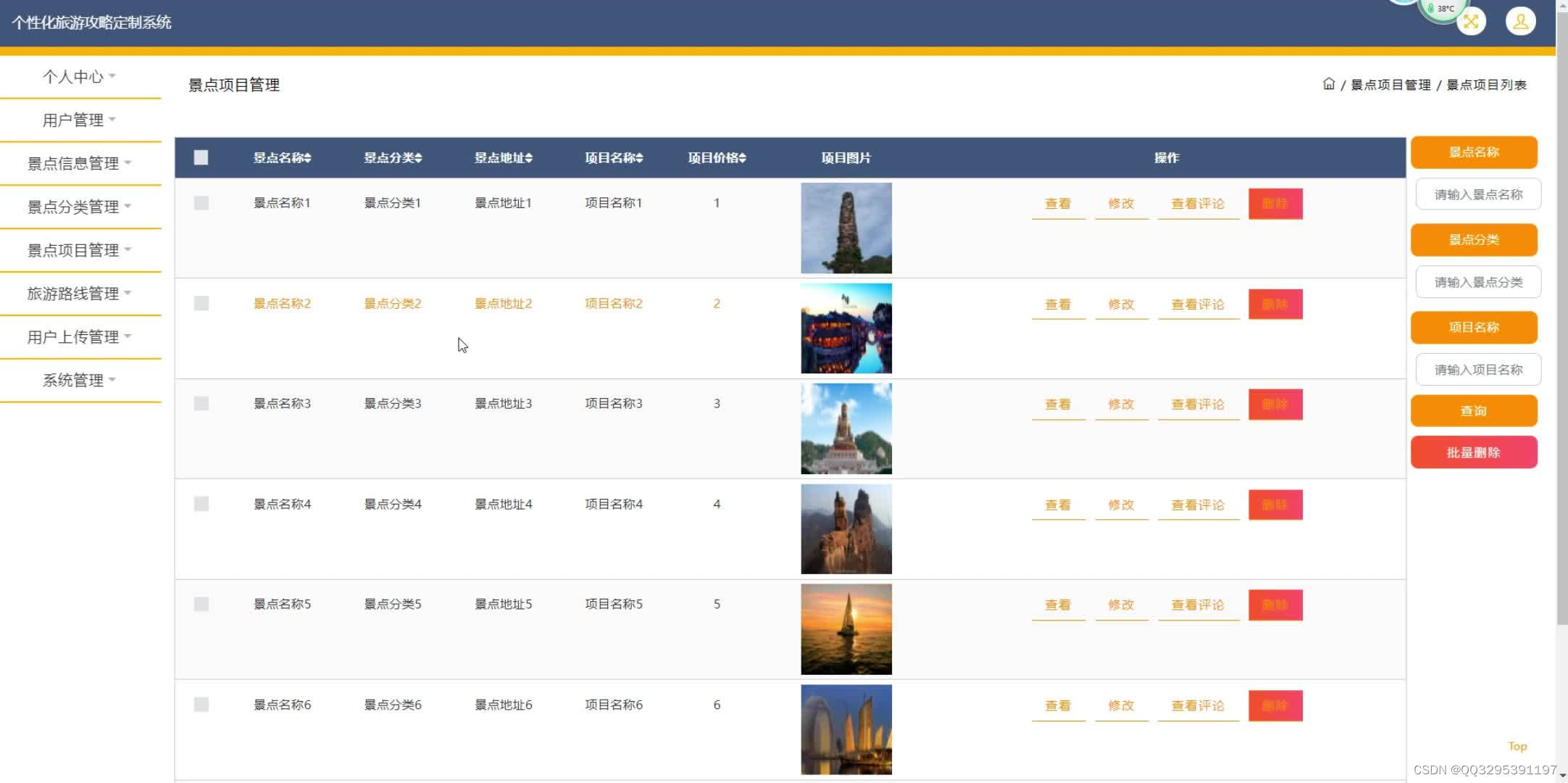This screenshot has height=783, width=1568.
Task: Click 修改 for 景点名称2 row
Action: pos(1121,304)
